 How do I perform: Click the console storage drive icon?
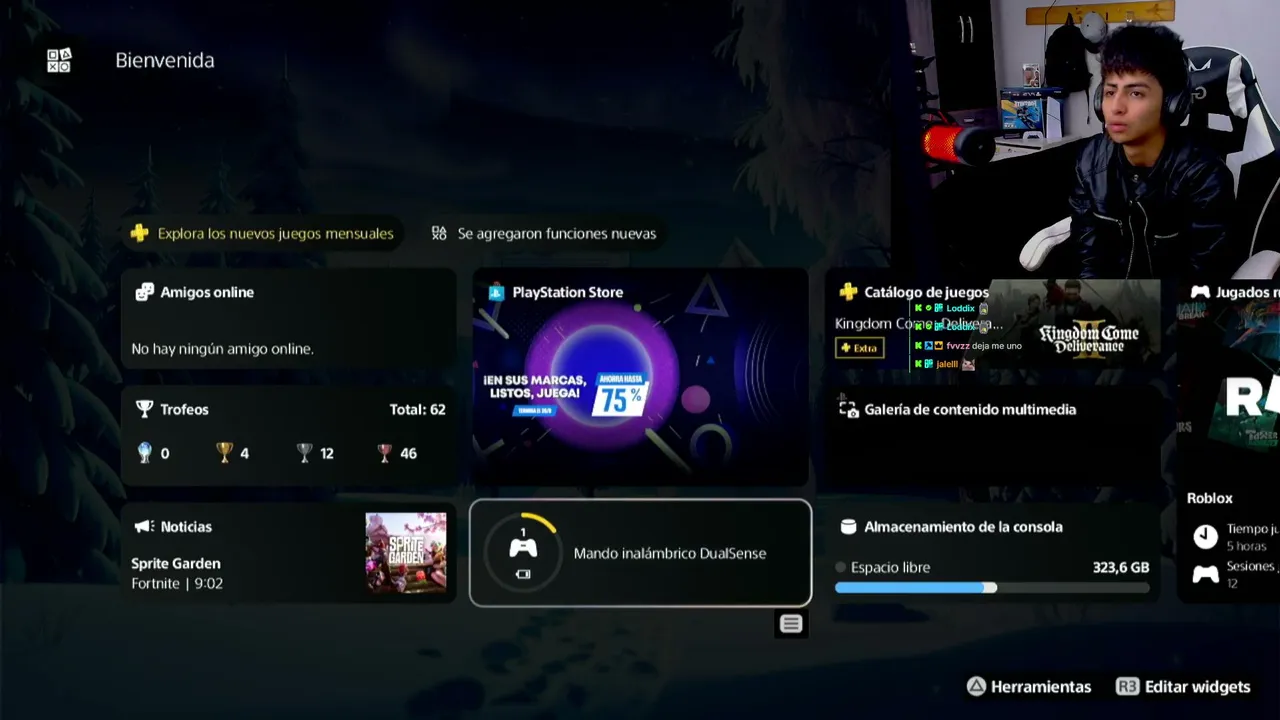tap(848, 527)
